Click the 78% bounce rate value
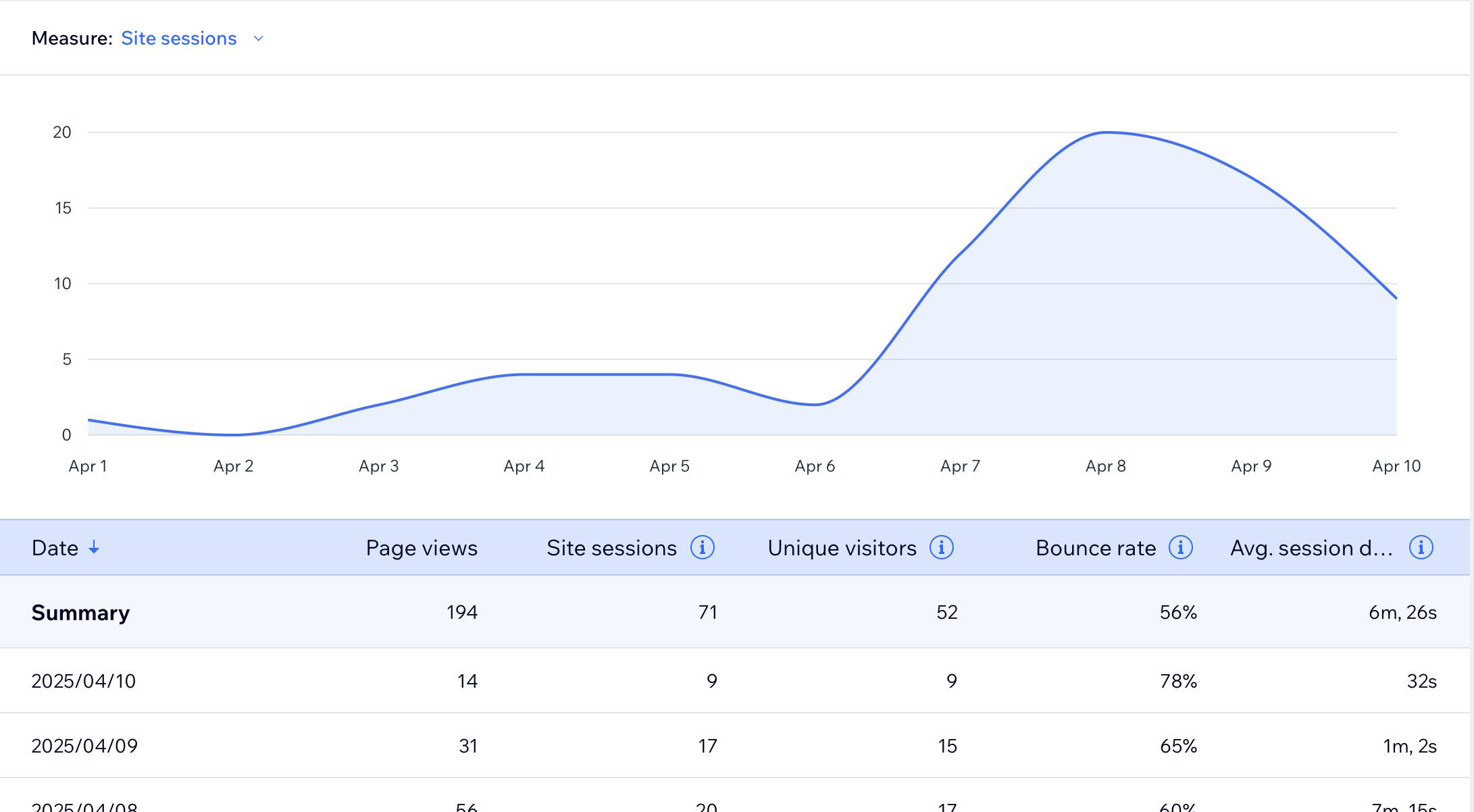Screen dimensions: 1474x812 click(1177, 681)
